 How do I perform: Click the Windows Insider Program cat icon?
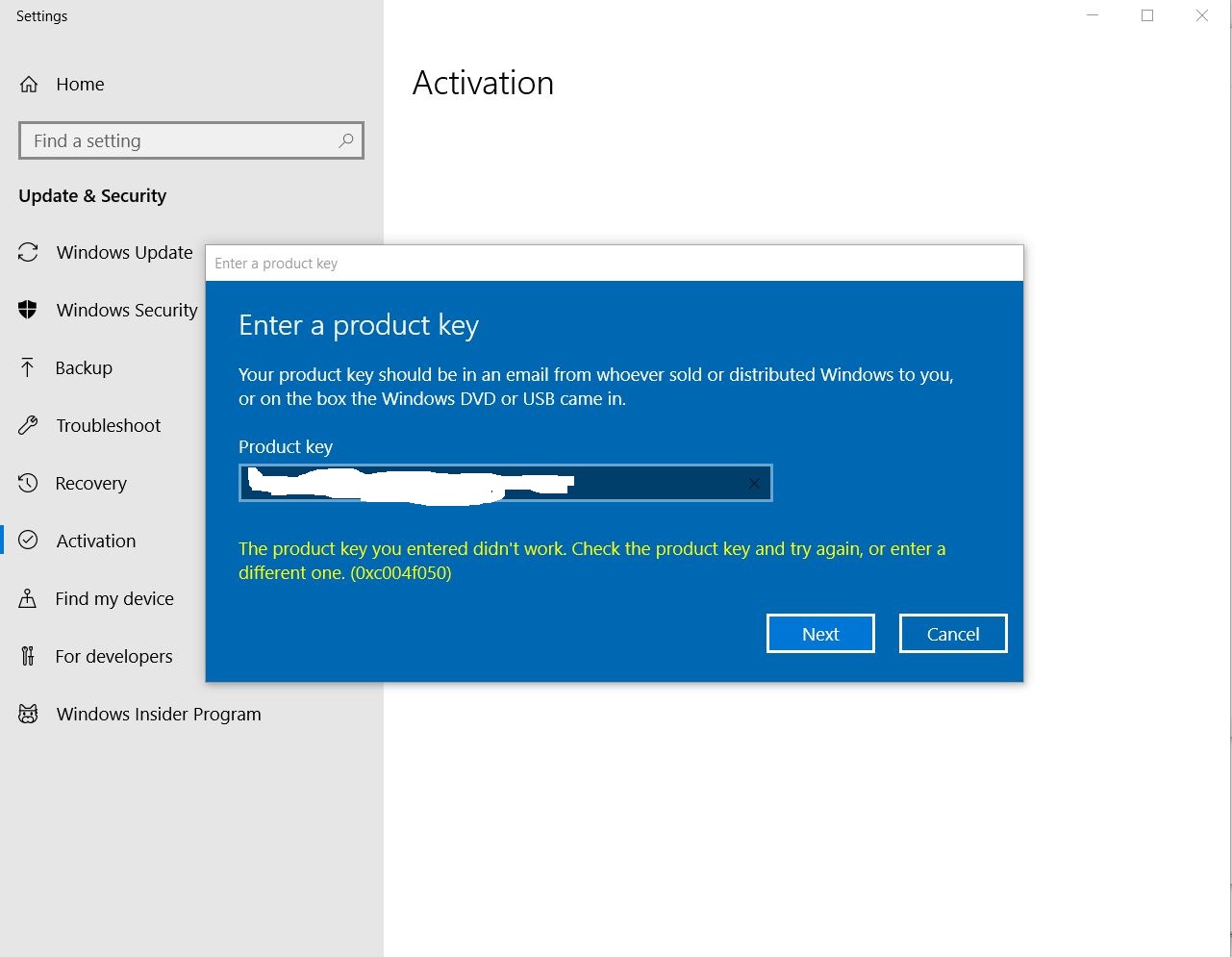[29, 714]
